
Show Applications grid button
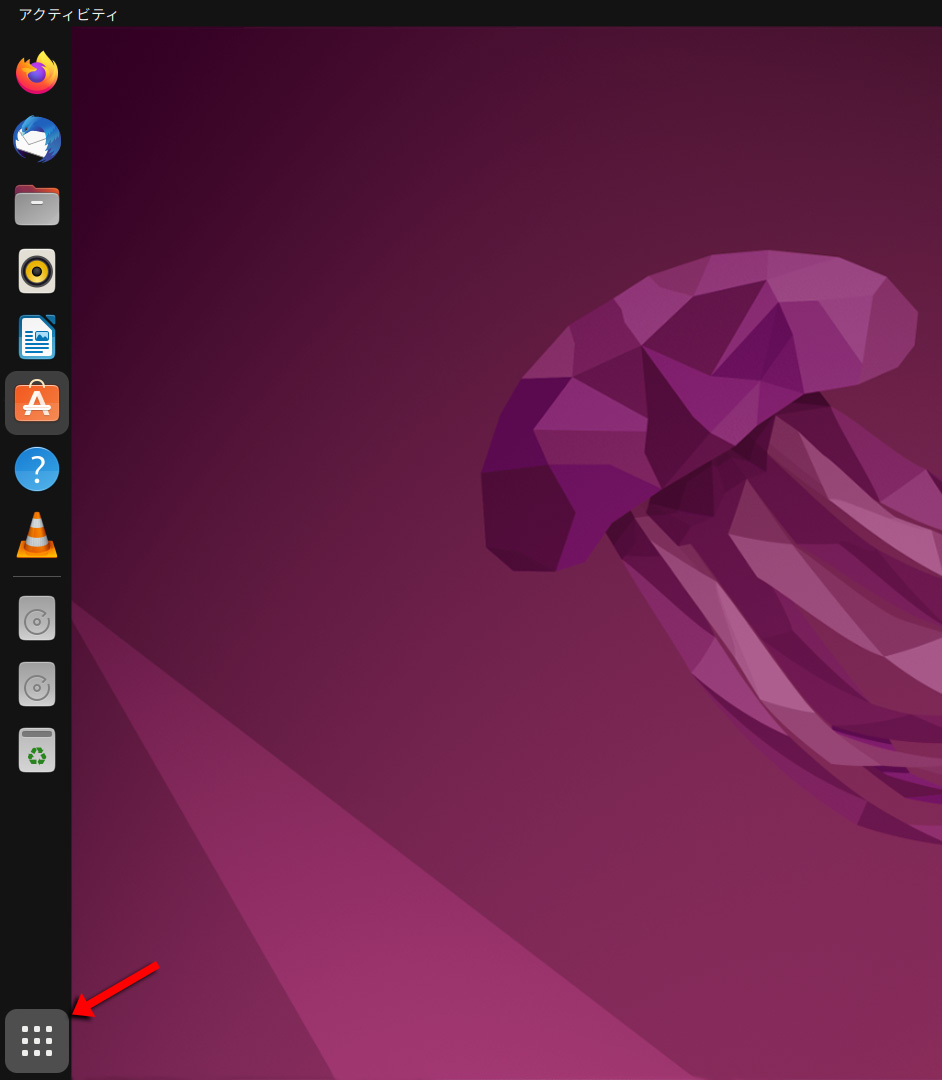(x=37, y=1041)
